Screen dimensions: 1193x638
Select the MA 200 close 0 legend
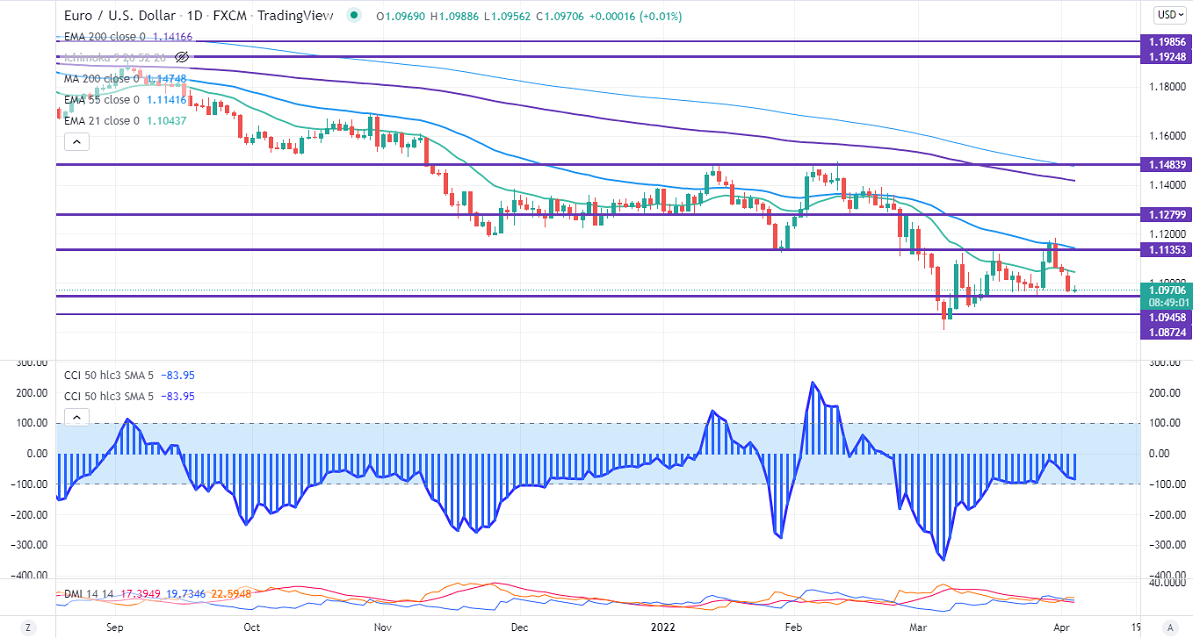point(102,79)
